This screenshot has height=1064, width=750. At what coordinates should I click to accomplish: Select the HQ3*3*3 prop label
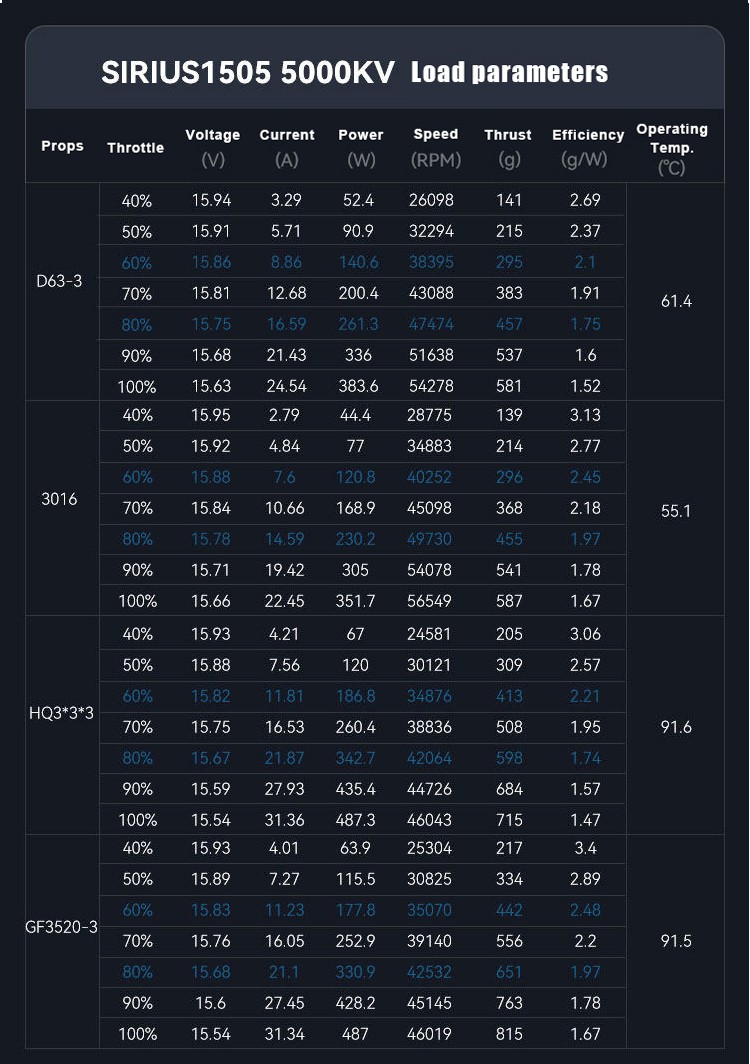coord(61,713)
